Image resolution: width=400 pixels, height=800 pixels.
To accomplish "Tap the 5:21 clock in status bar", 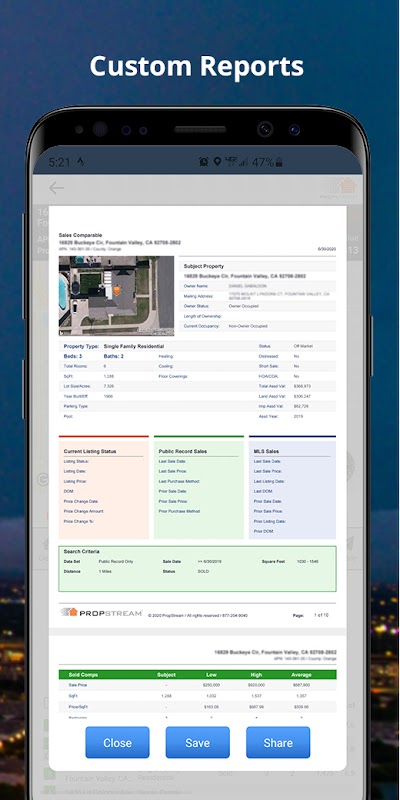I will (x=59, y=162).
